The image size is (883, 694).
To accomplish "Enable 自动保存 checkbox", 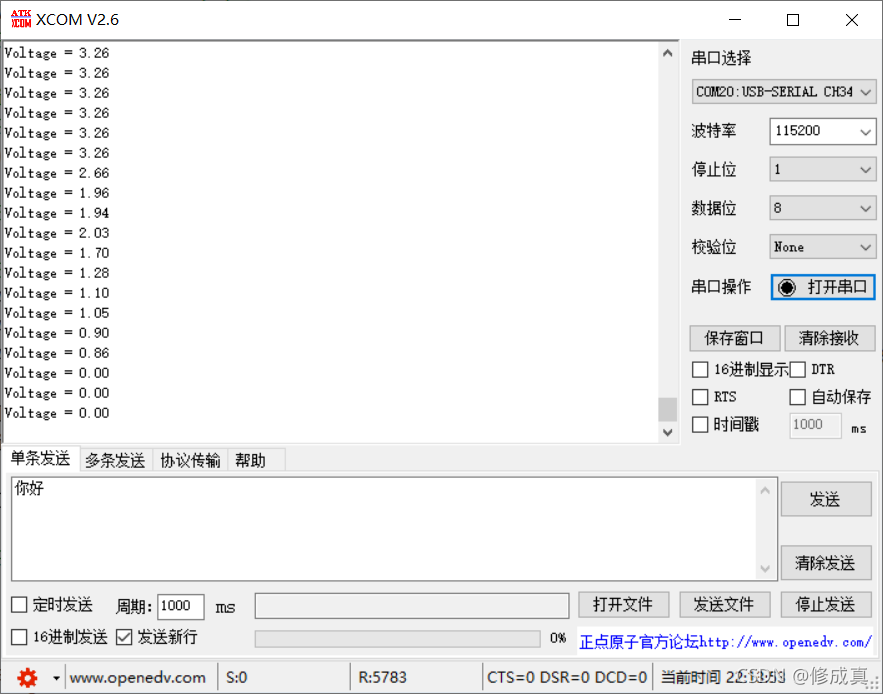I will pos(797,397).
